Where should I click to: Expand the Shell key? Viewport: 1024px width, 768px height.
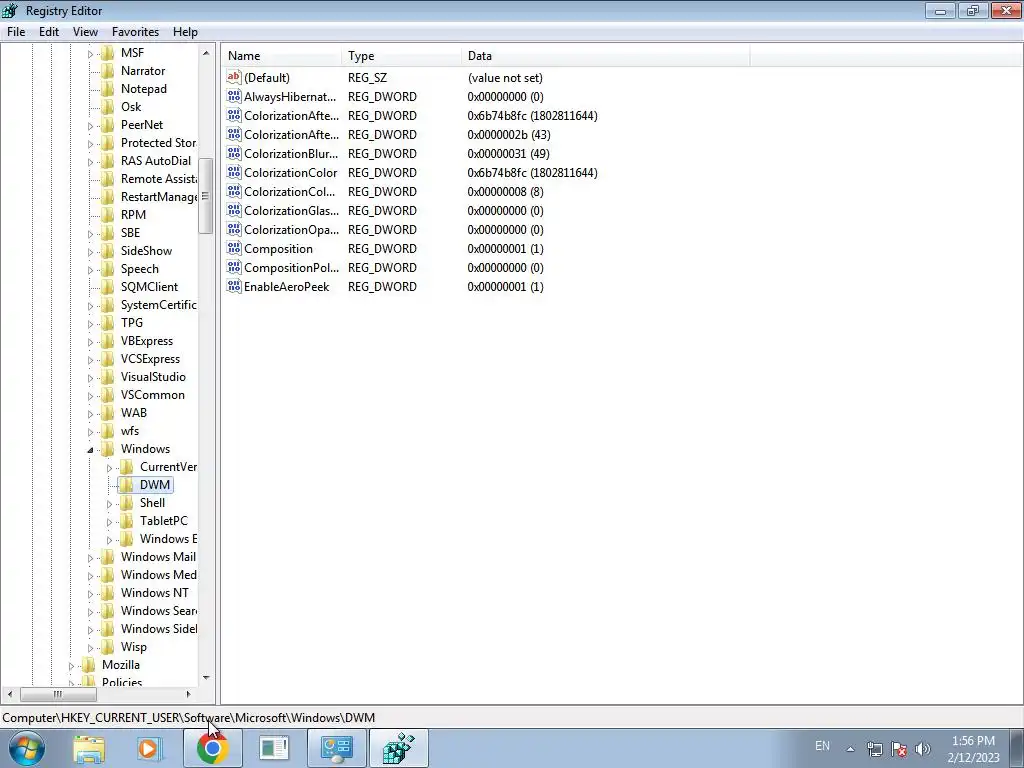(109, 504)
